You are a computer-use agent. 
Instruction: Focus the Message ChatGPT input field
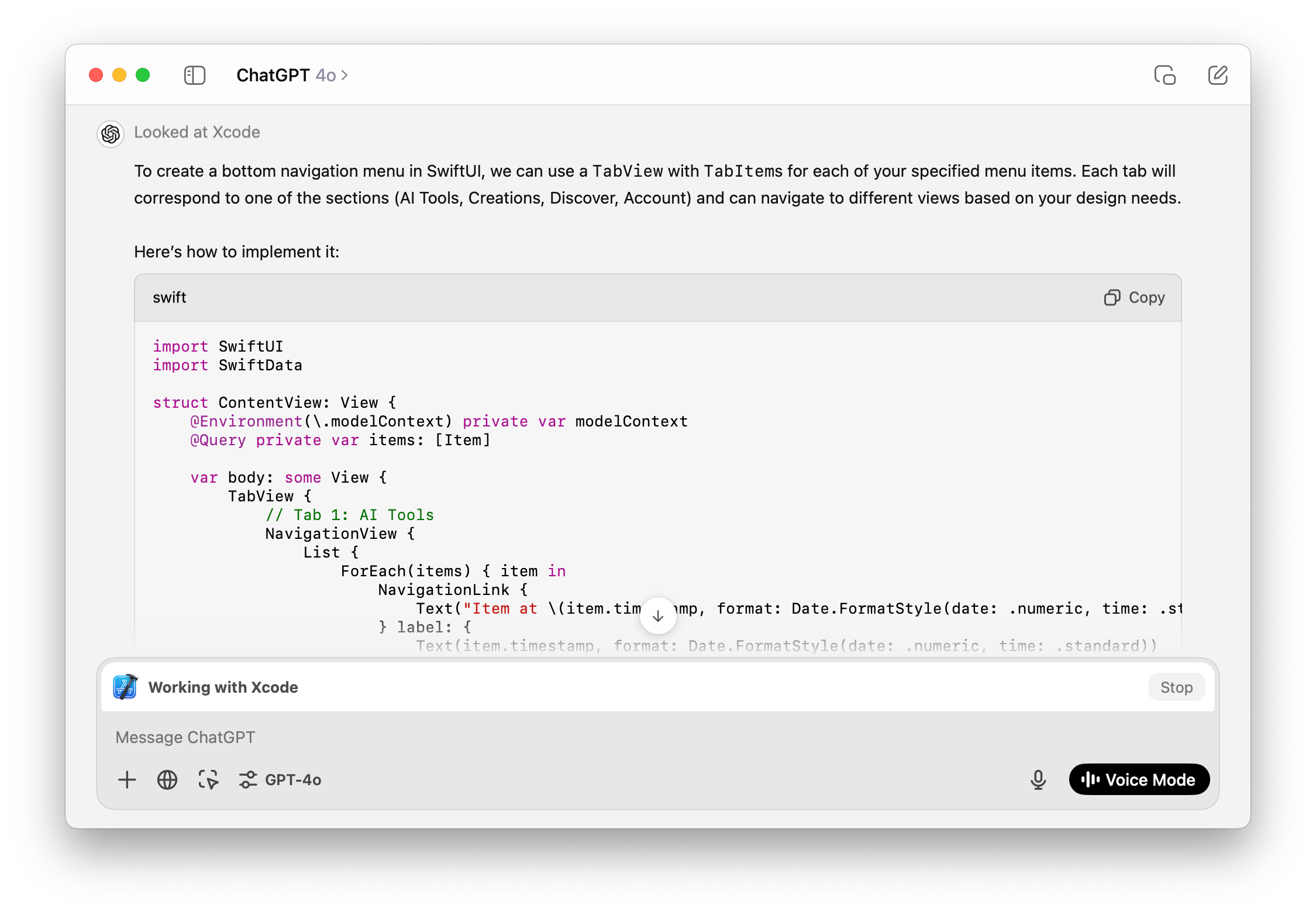(657, 737)
